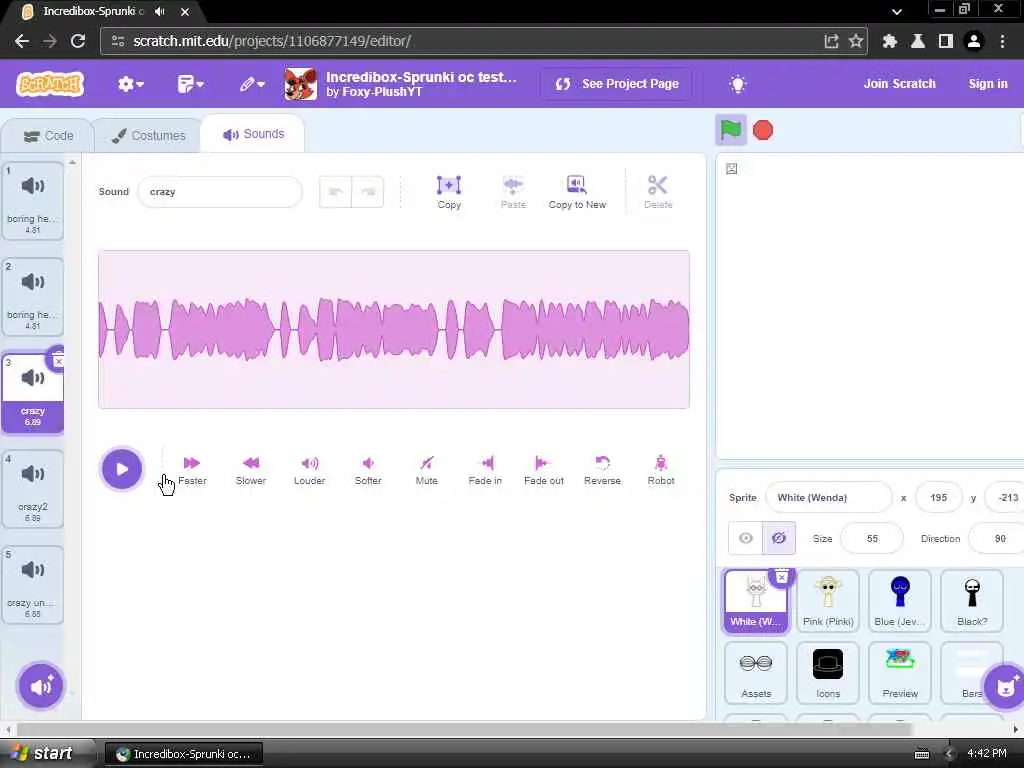Open the browser extensions puzzle icon
This screenshot has width=1024, height=768.
point(889,41)
